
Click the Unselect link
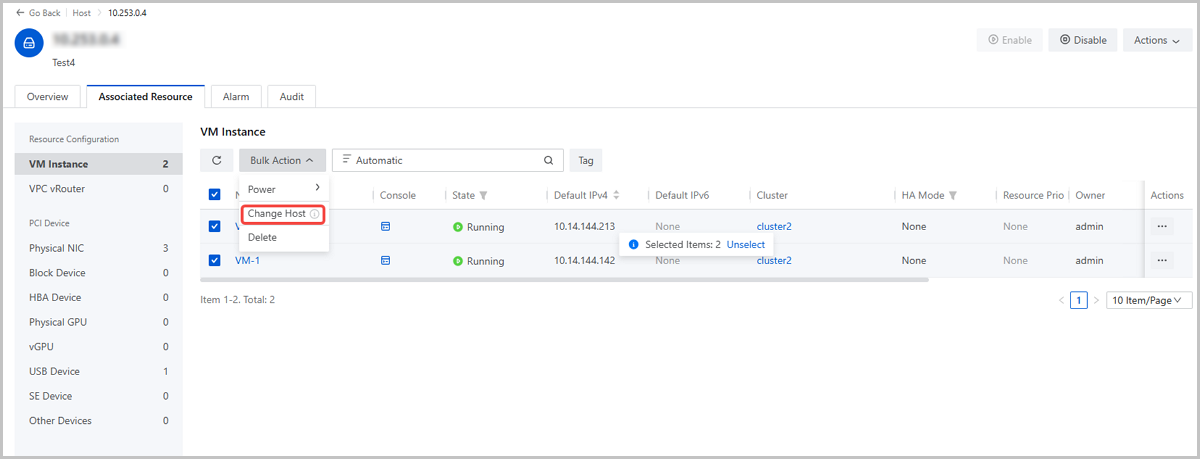[745, 244]
